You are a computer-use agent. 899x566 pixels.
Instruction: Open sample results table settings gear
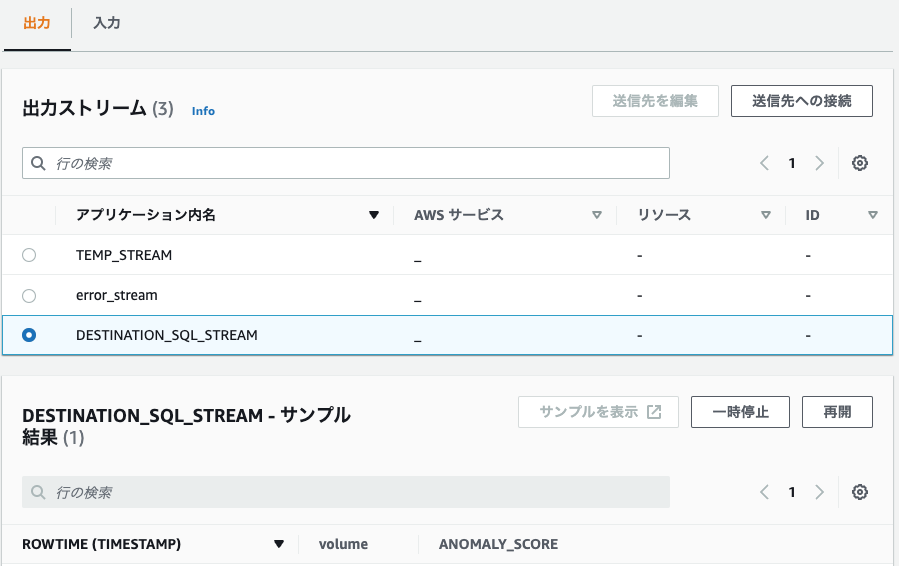click(x=859, y=492)
